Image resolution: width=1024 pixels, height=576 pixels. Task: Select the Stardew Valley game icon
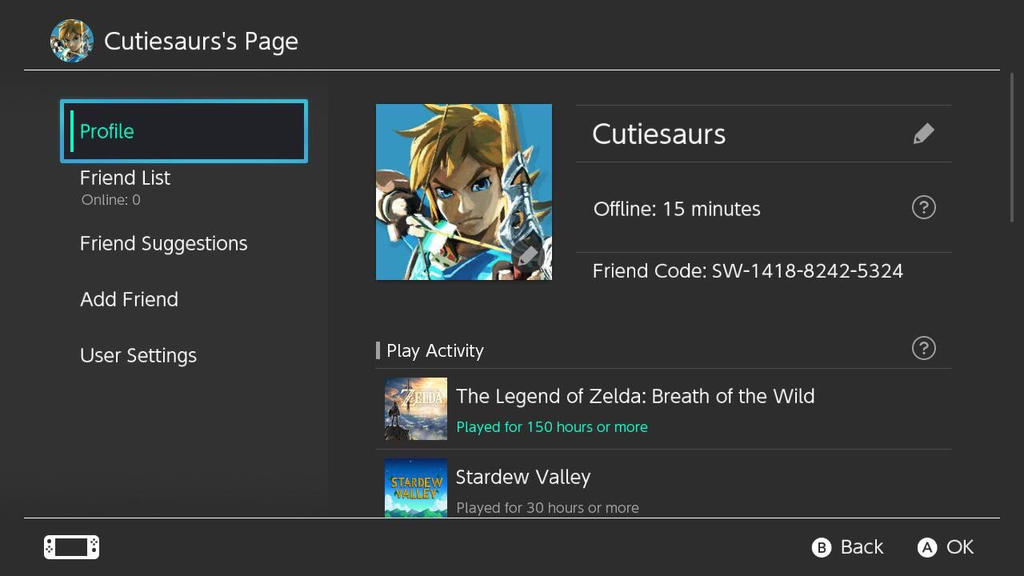[x=415, y=489]
